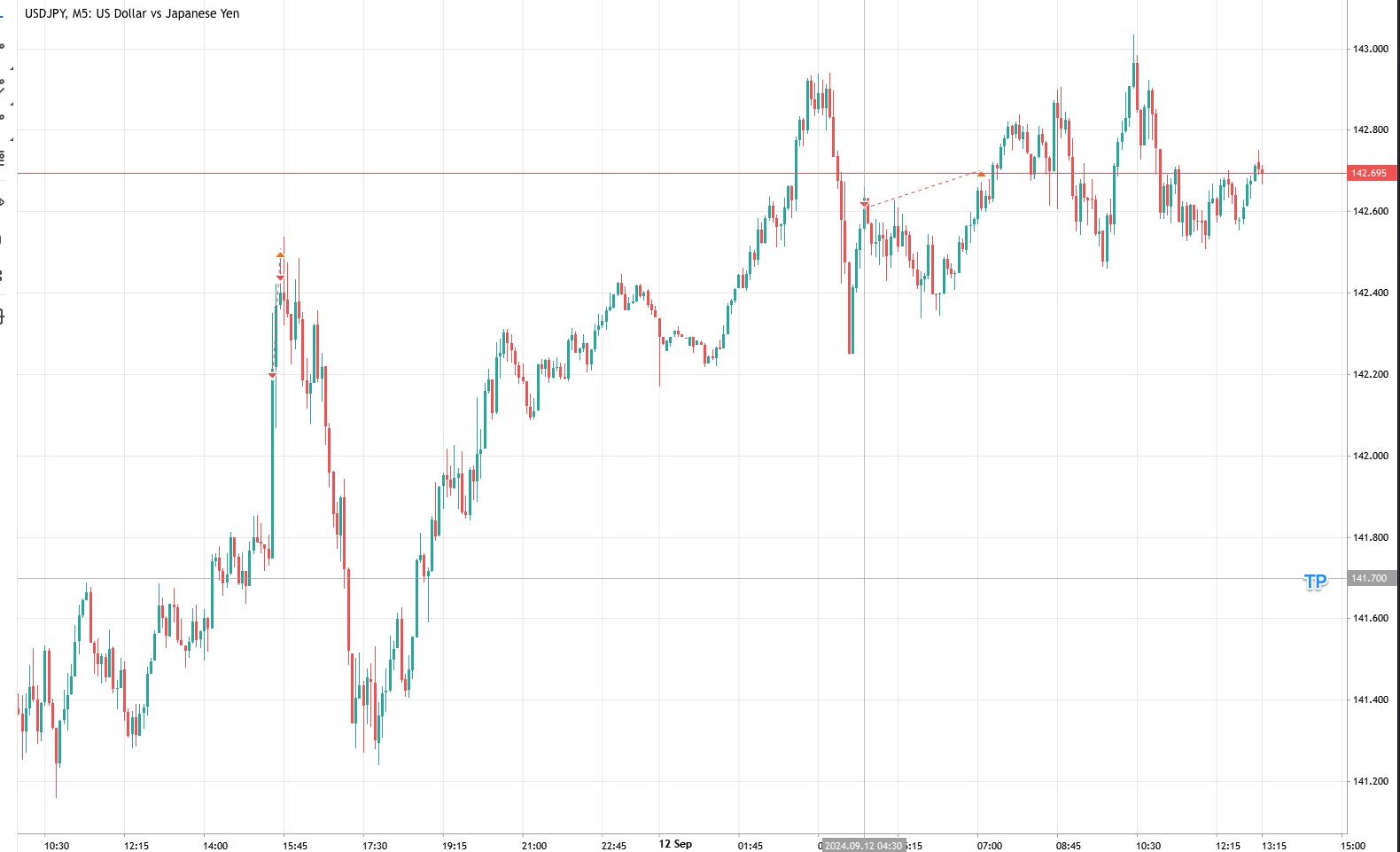The height and width of the screenshot is (852, 1400).
Task: Click the 142.000 label on the price scale
Action: pos(1371,456)
